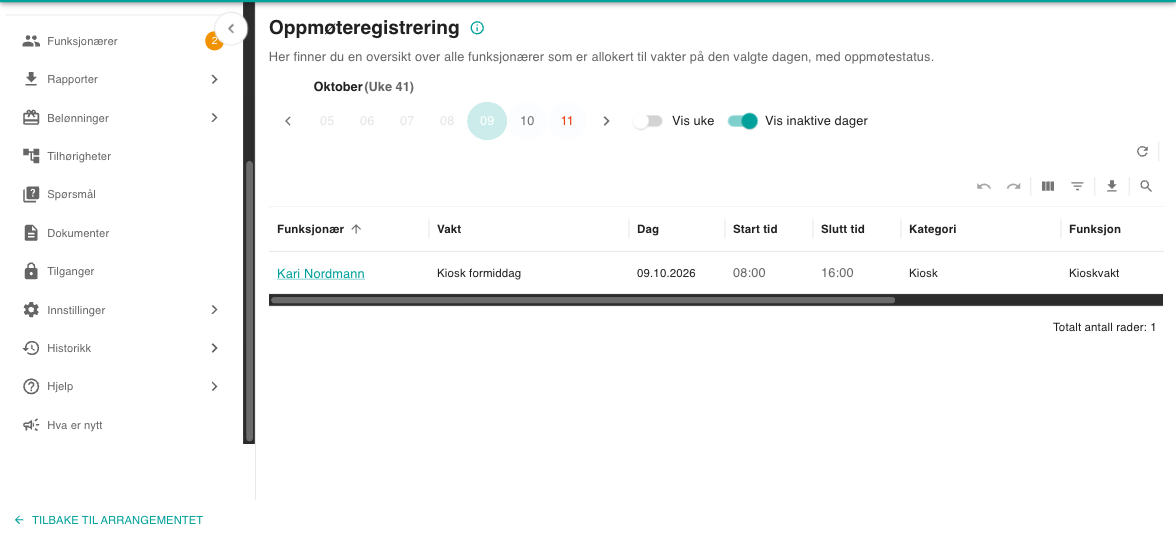
Task: Click the Innstillinger gear icon
Action: [x=31, y=310]
